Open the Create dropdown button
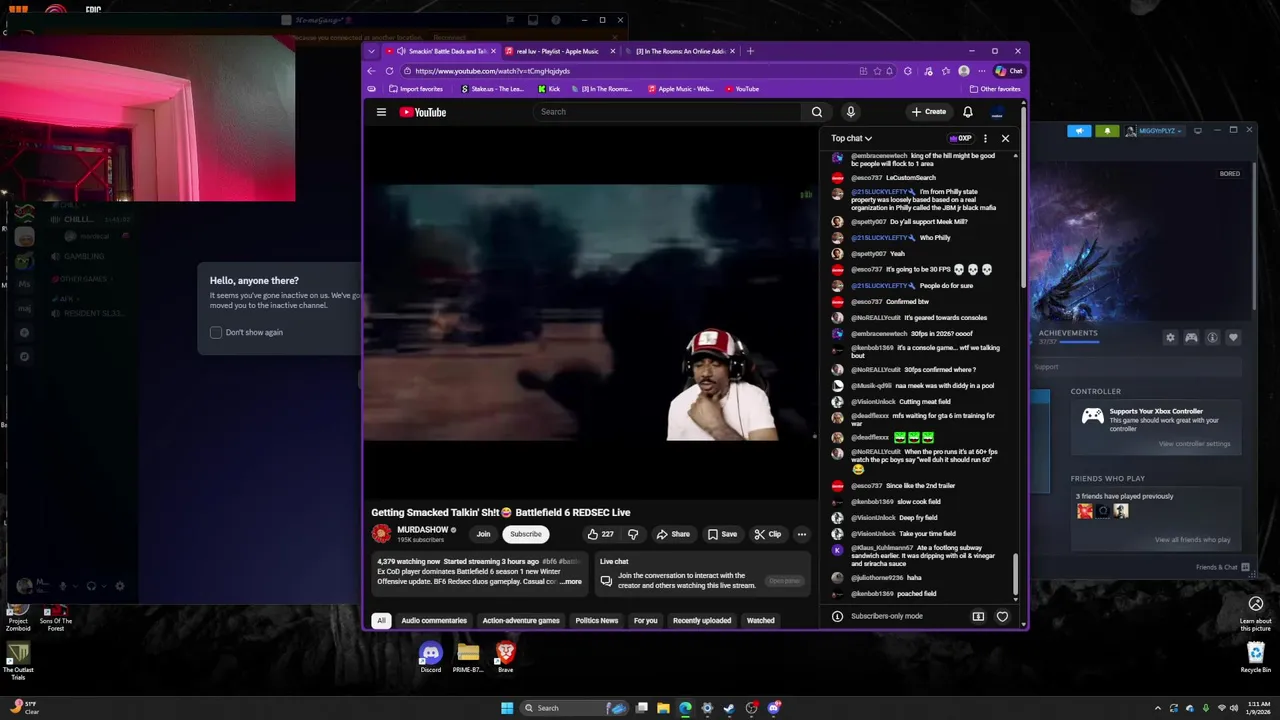Screen dimensions: 1280x720 click(929, 112)
